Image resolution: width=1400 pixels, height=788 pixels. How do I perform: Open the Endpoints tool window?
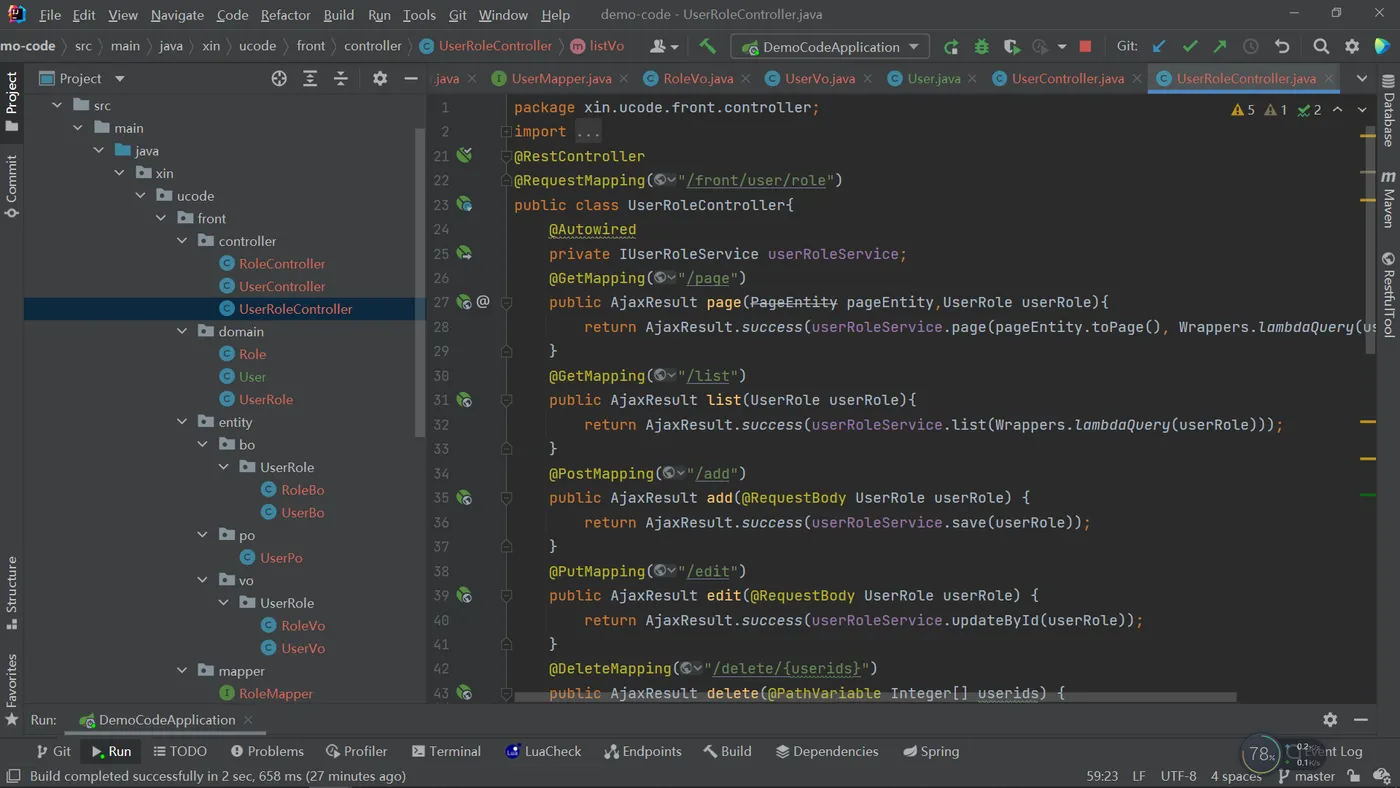[x=643, y=751]
